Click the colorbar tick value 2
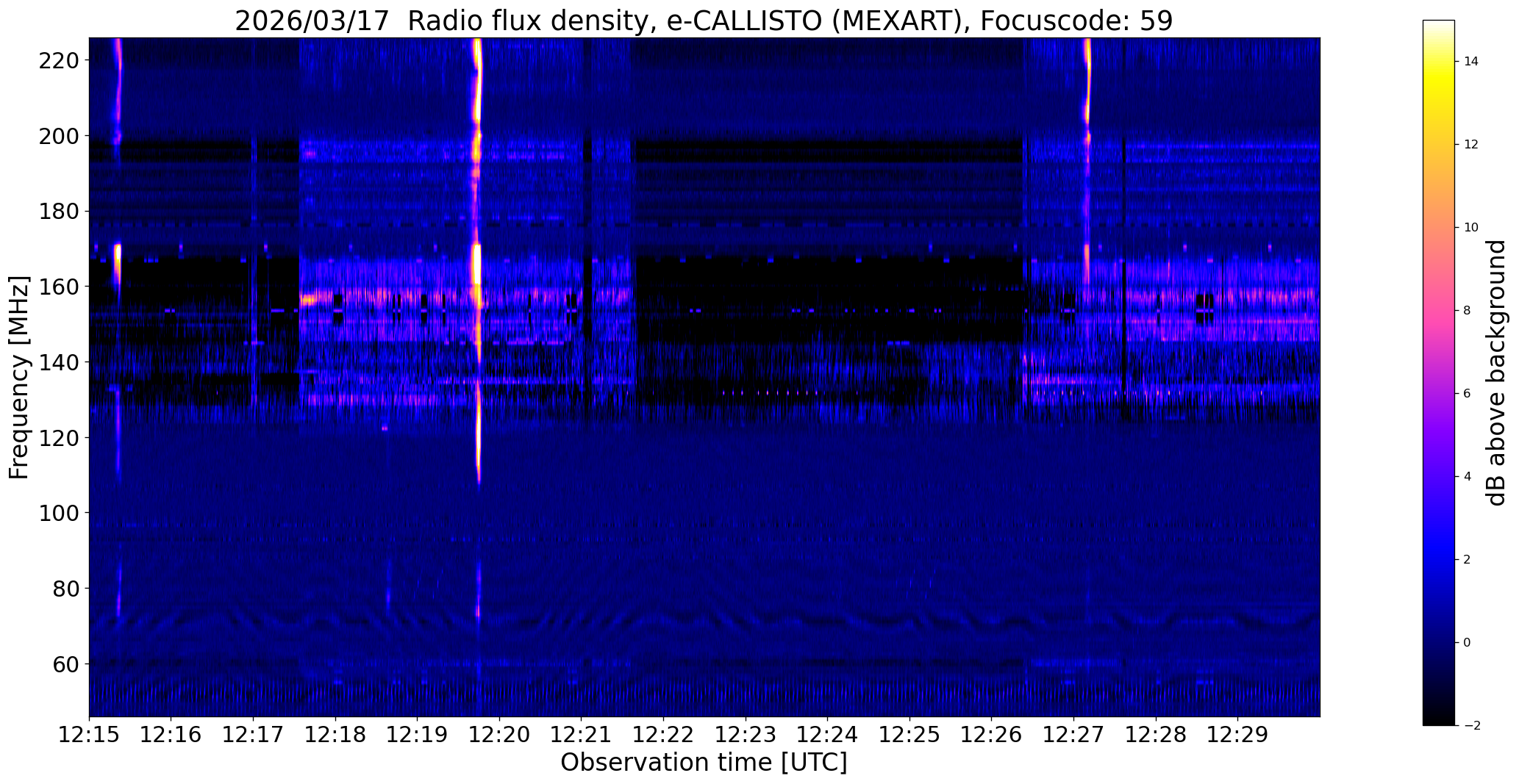1519x784 pixels. tap(1468, 560)
